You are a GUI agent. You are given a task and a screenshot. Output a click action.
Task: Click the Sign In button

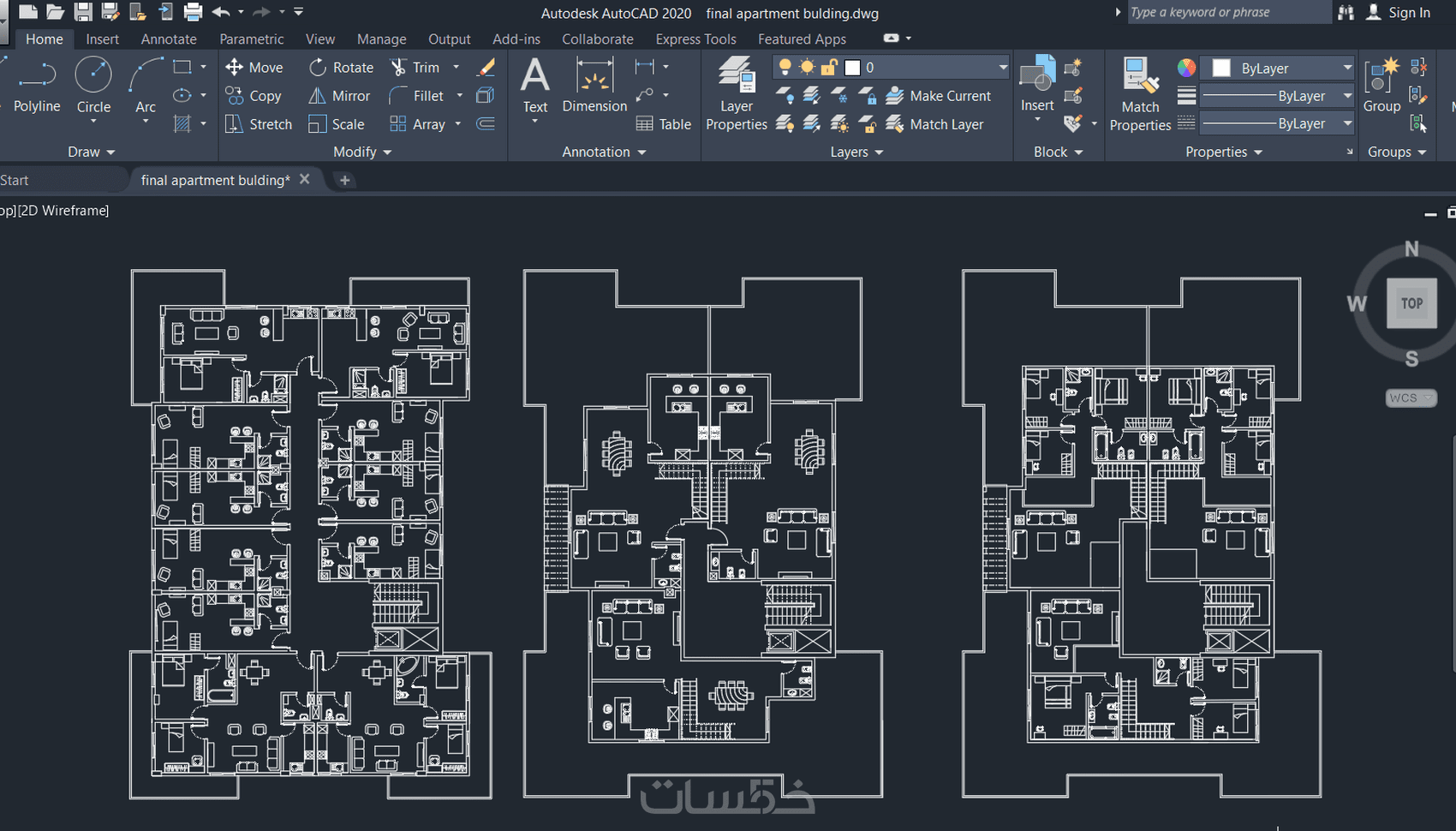(x=1399, y=12)
